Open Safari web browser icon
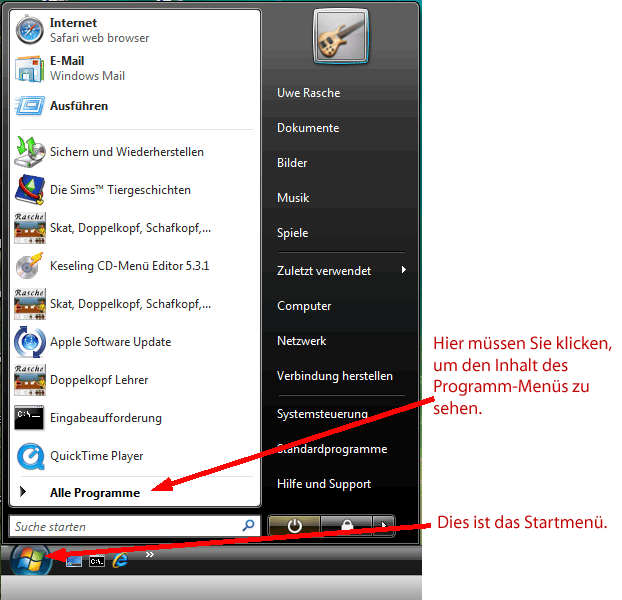Image resolution: width=622 pixels, height=600 pixels. click(29, 30)
